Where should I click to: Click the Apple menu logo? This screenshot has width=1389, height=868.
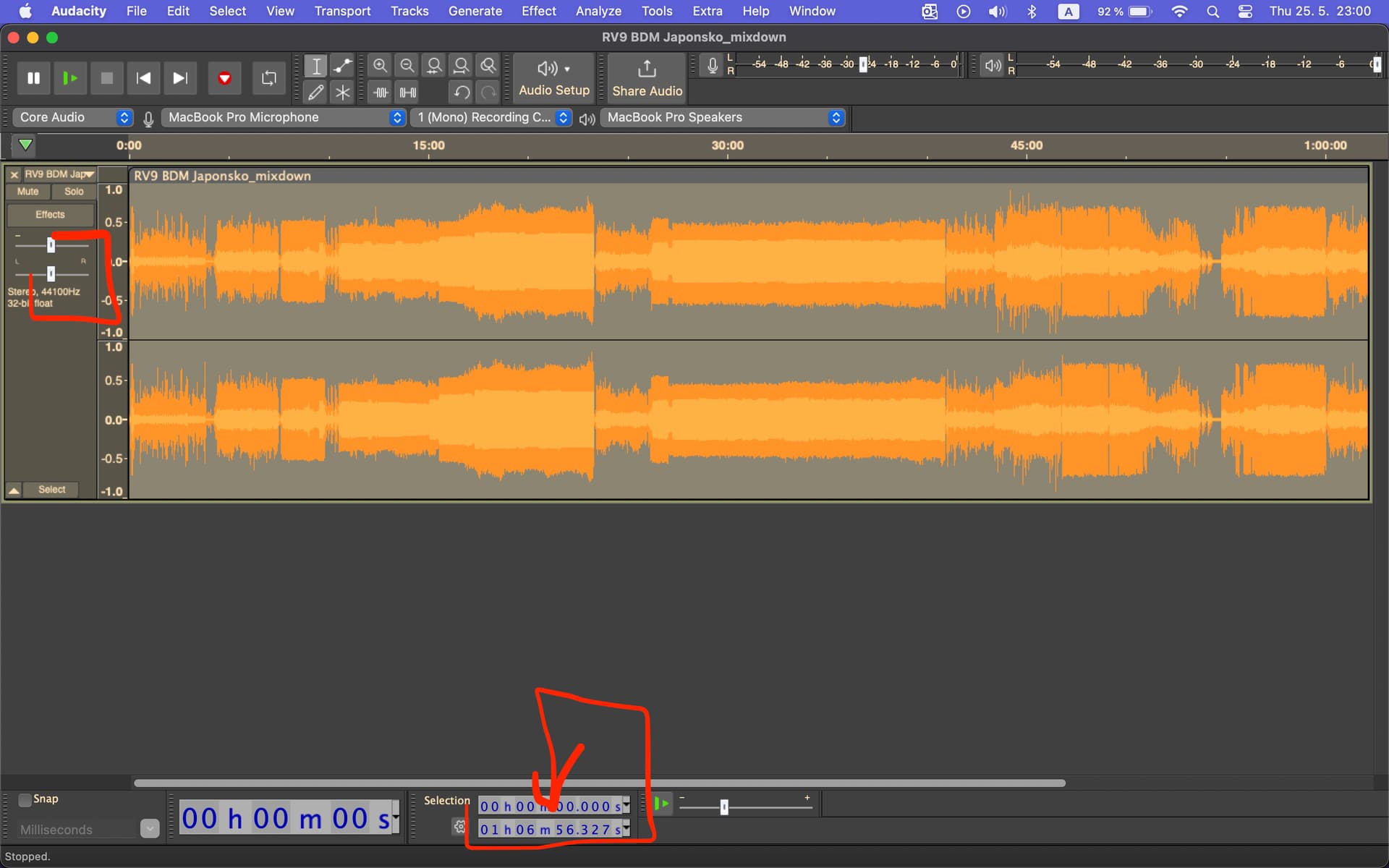tap(25, 11)
